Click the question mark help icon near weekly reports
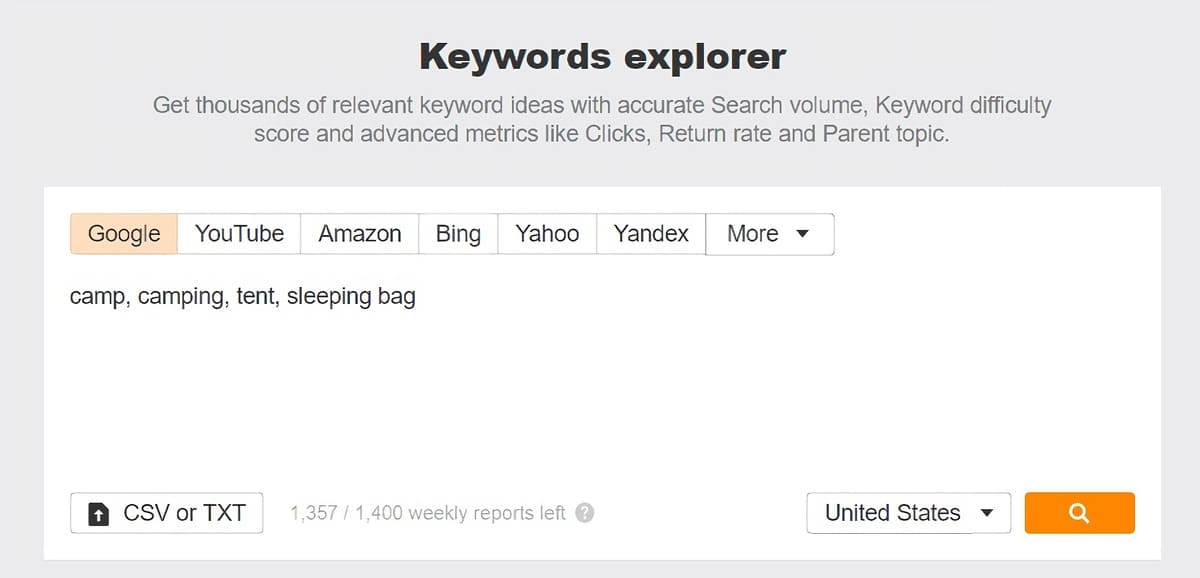 point(584,512)
